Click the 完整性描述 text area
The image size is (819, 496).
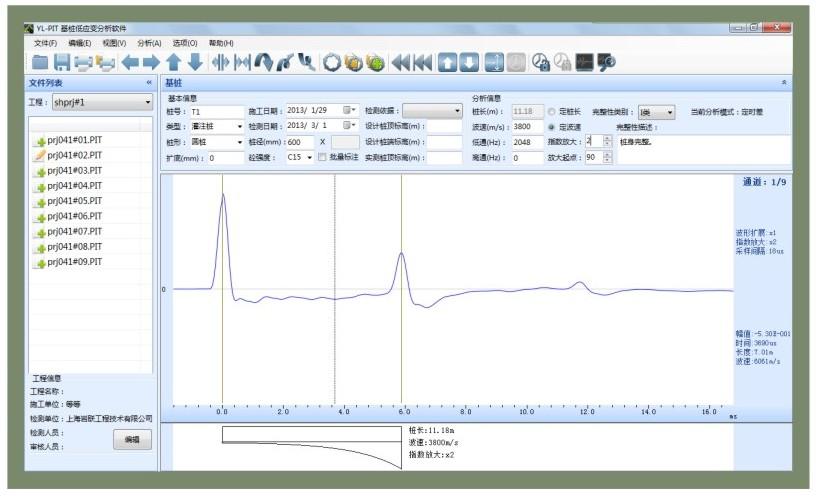704,150
